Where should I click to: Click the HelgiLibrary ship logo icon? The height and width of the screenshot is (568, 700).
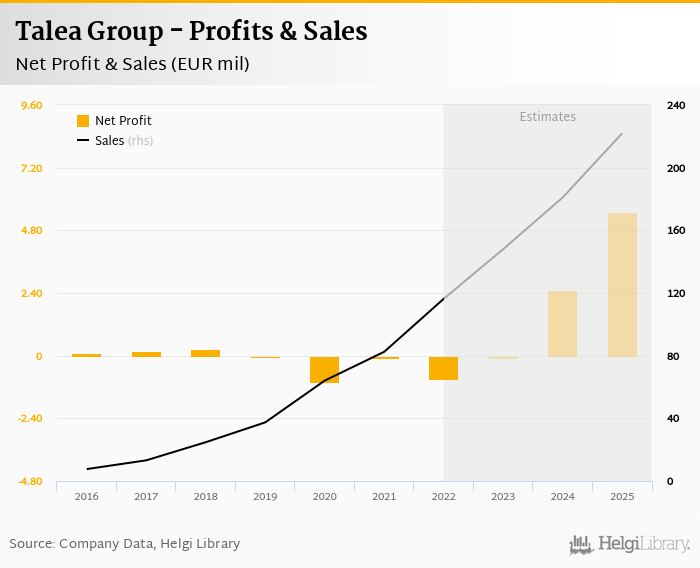tap(581, 545)
